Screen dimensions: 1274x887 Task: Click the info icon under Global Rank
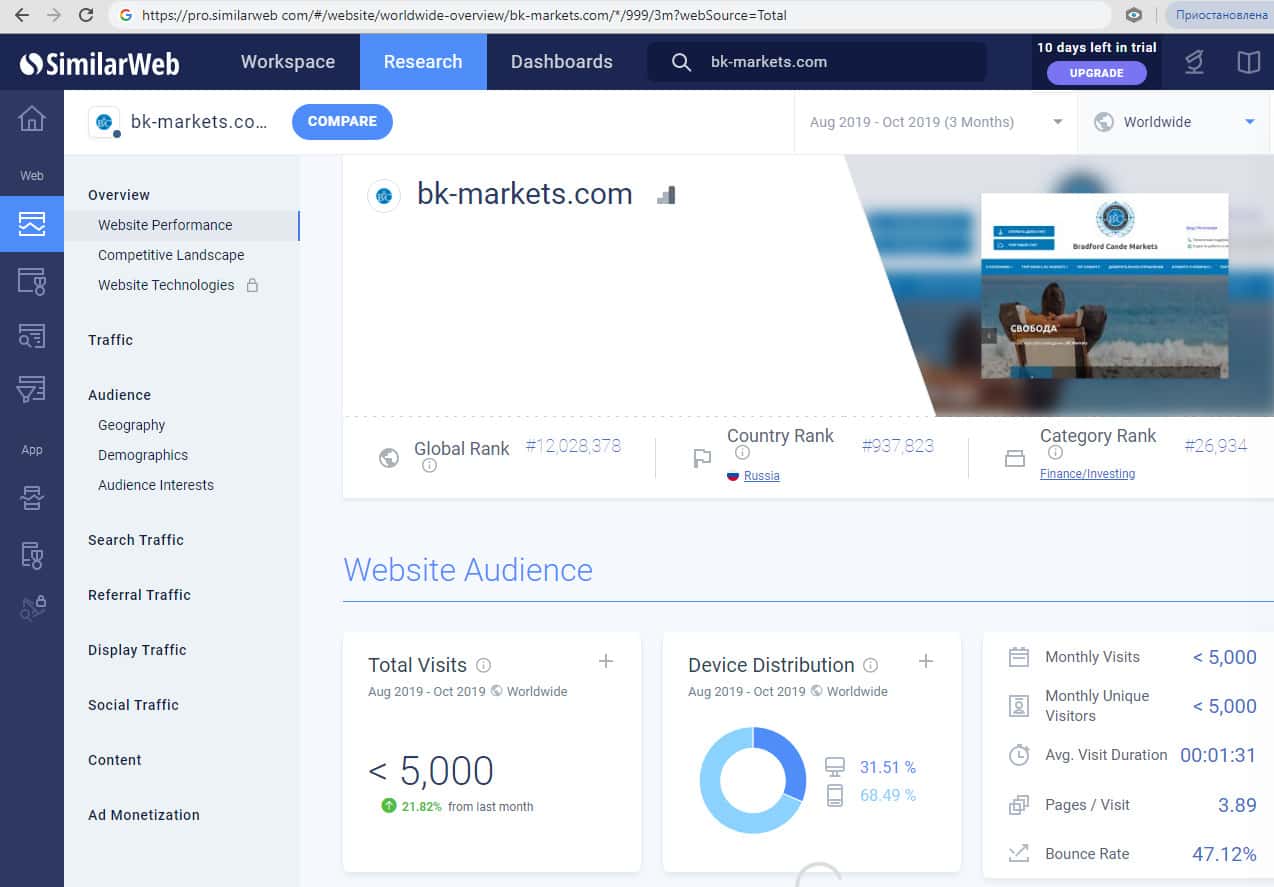tap(429, 466)
